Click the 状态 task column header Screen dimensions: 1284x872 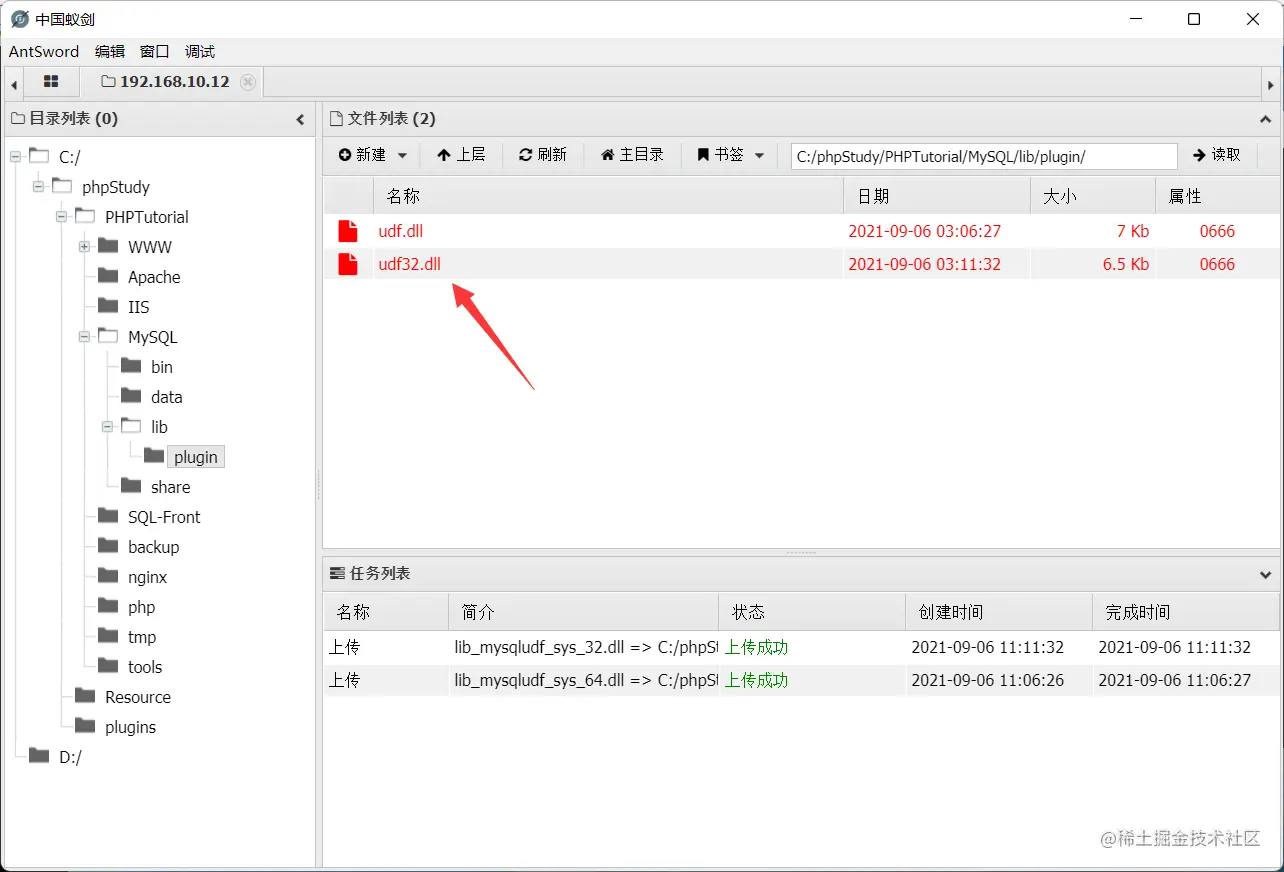[x=812, y=612]
